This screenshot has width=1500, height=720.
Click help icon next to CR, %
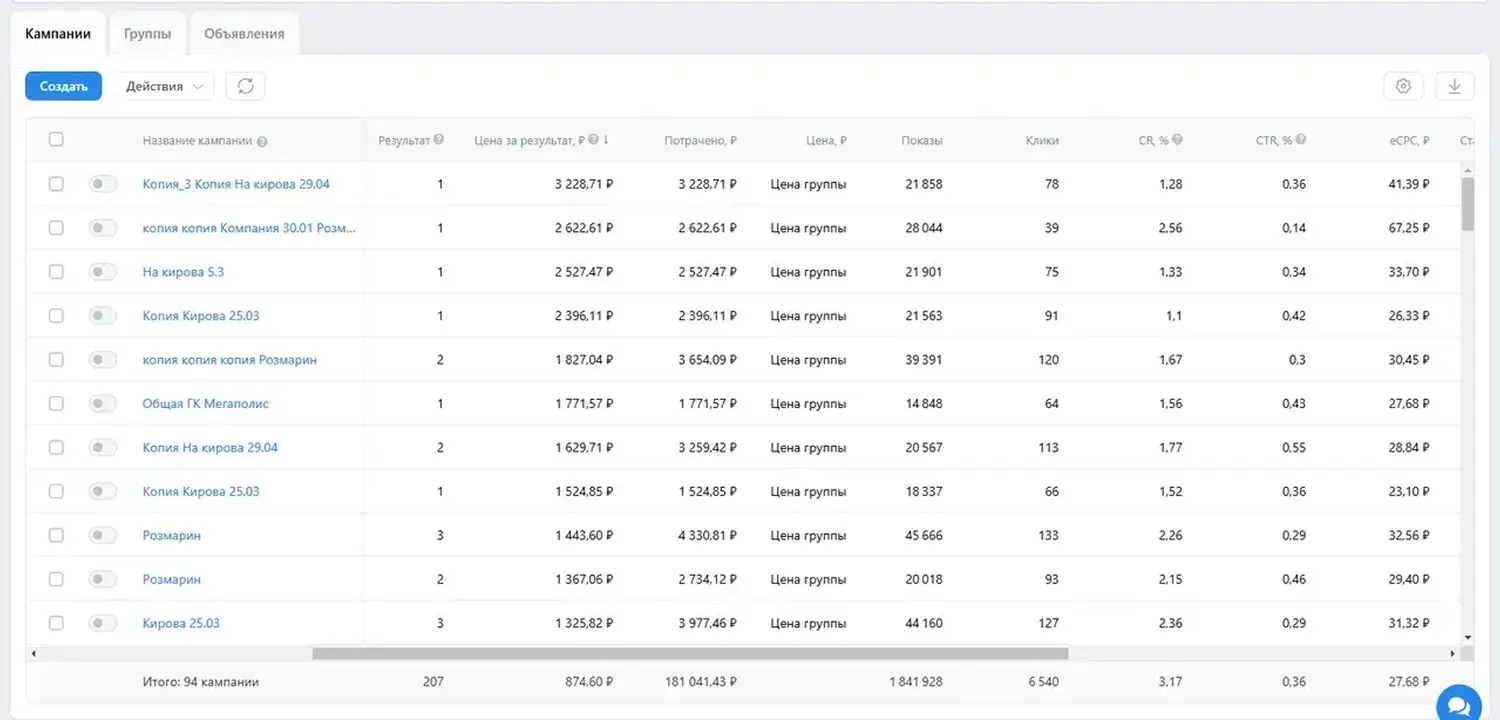tap(1177, 140)
